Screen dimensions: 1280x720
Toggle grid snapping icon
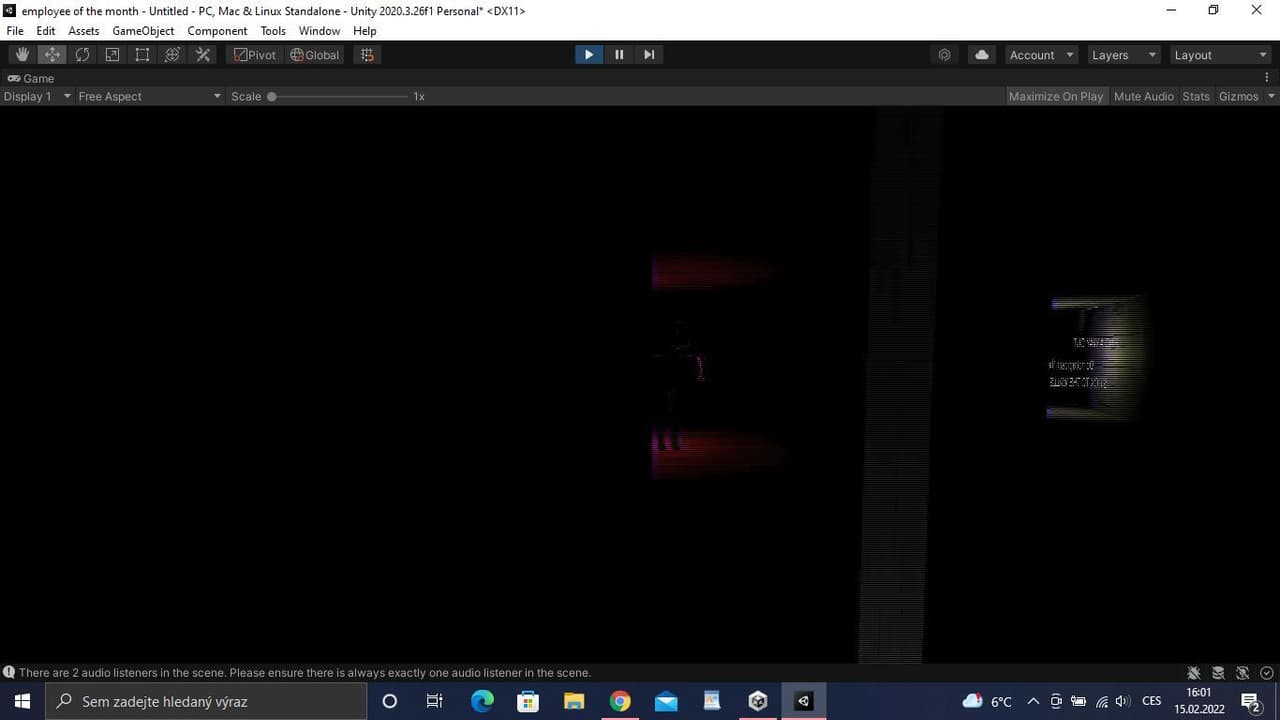[367, 55]
